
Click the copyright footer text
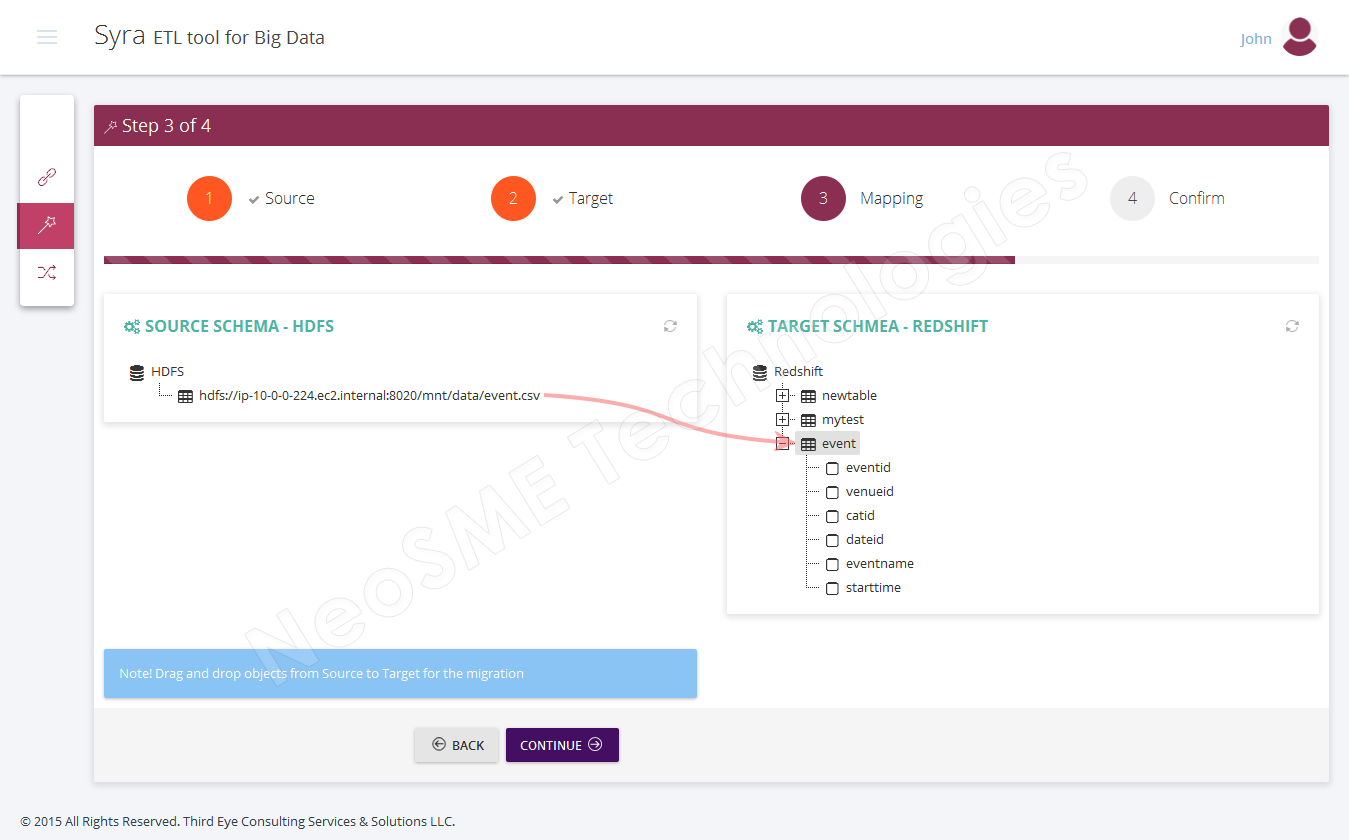click(237, 821)
